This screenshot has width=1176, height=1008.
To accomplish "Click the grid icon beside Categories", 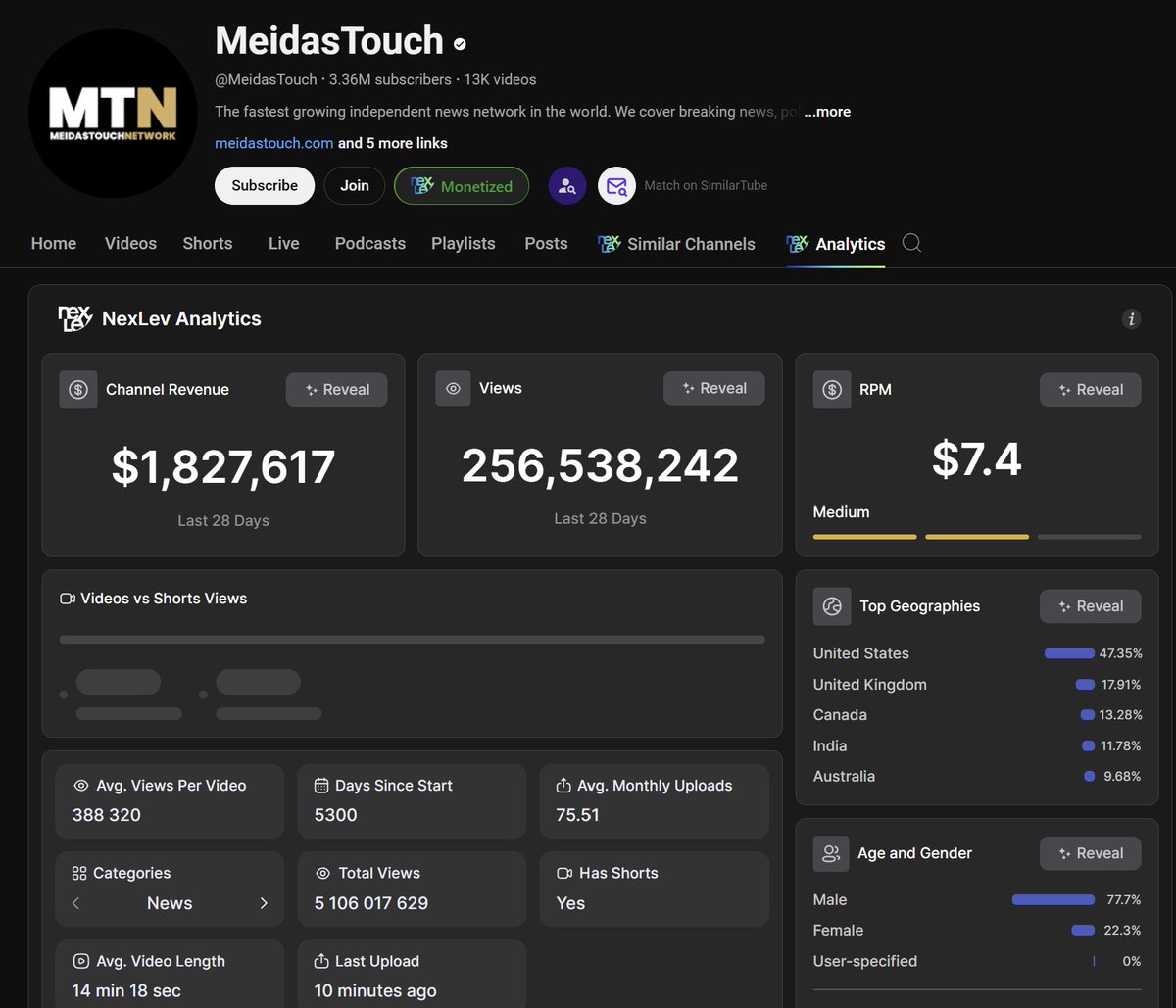I will point(79,873).
